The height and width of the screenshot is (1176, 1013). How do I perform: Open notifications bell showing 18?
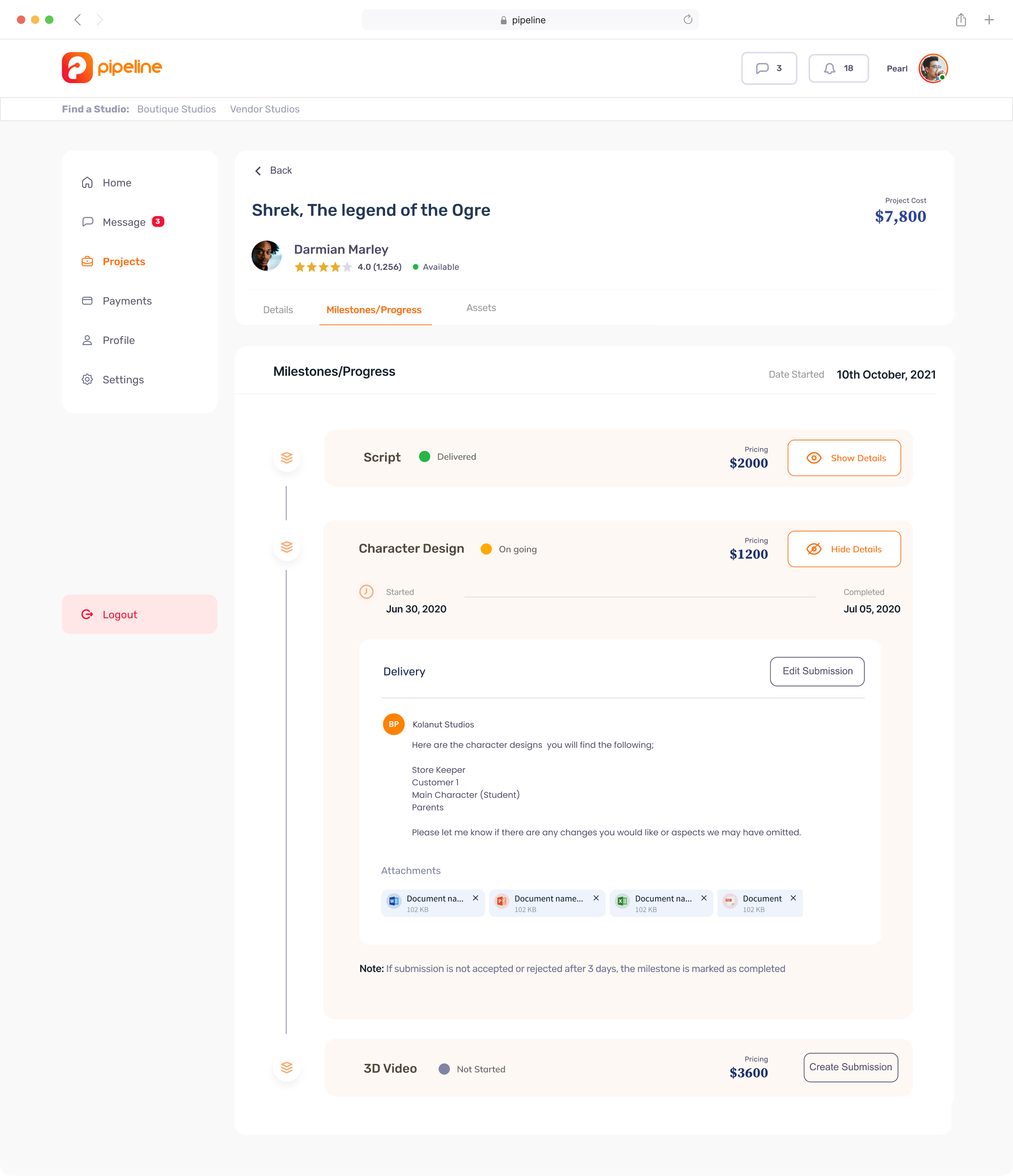838,68
